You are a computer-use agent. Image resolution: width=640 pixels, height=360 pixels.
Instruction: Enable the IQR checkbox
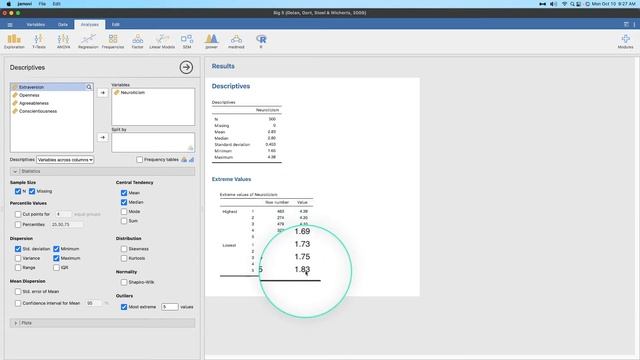[x=56, y=267]
